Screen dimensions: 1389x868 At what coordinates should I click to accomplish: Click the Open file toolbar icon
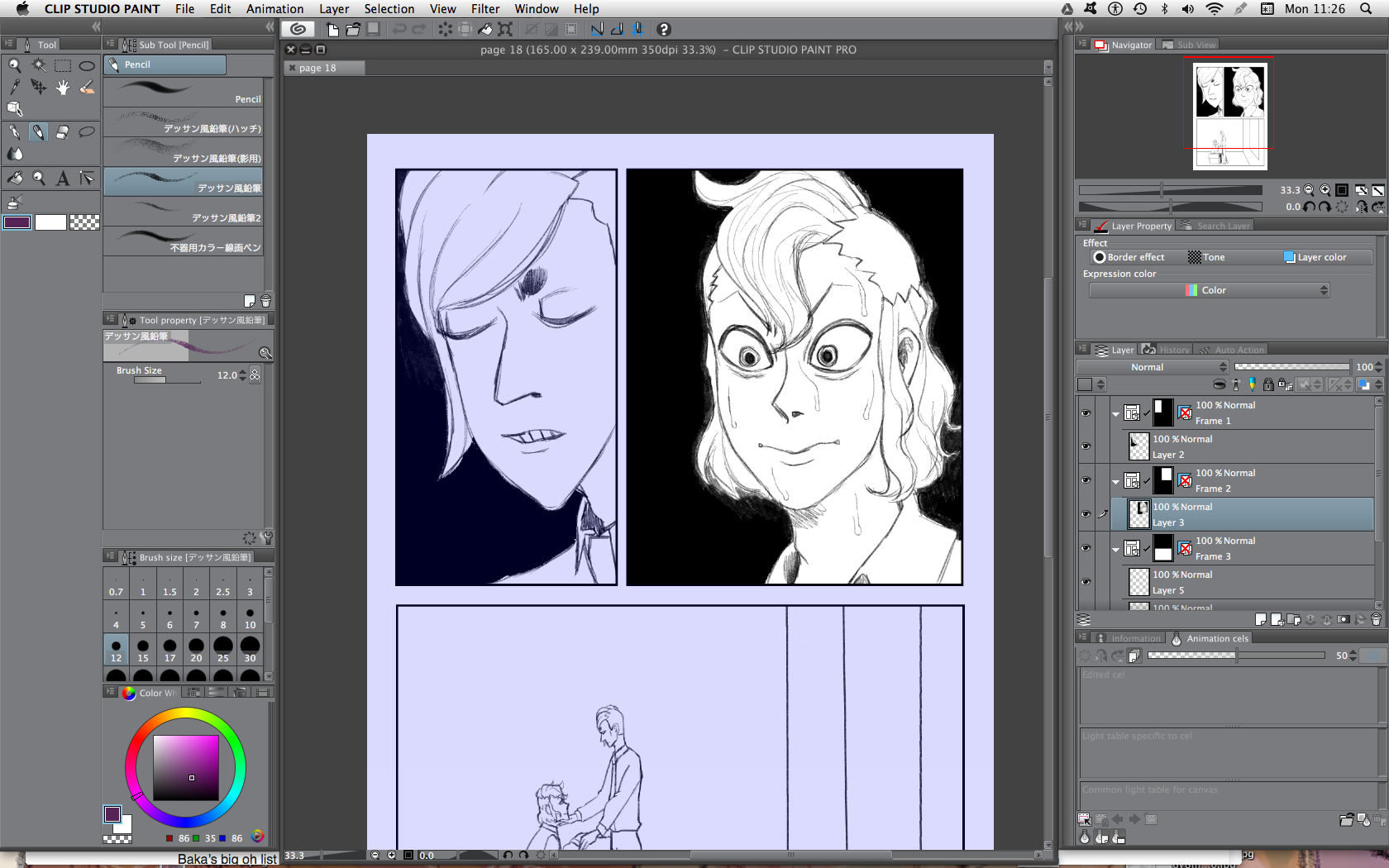(353, 30)
